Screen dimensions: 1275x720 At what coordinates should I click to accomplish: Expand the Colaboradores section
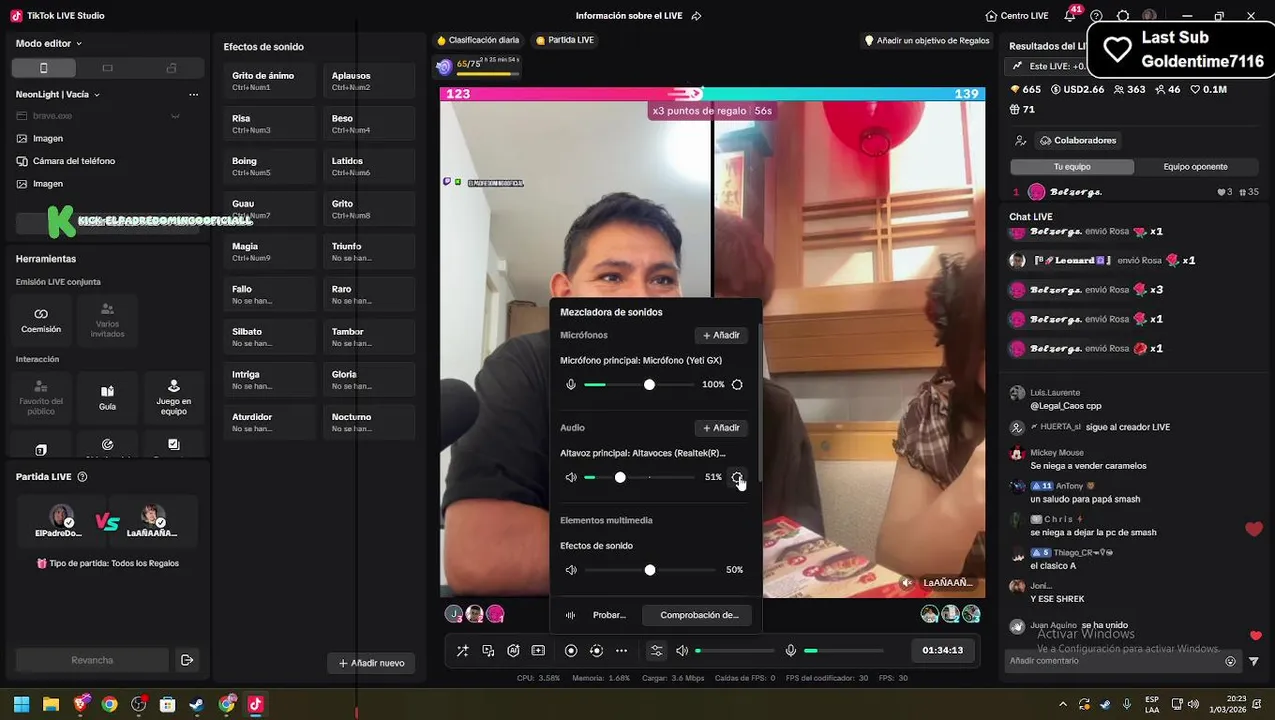1078,141
